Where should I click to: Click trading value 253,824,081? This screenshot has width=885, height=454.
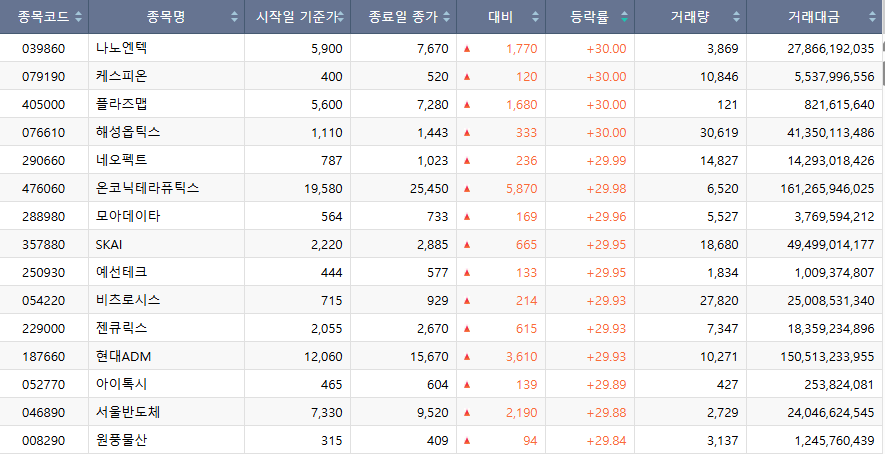839,385
